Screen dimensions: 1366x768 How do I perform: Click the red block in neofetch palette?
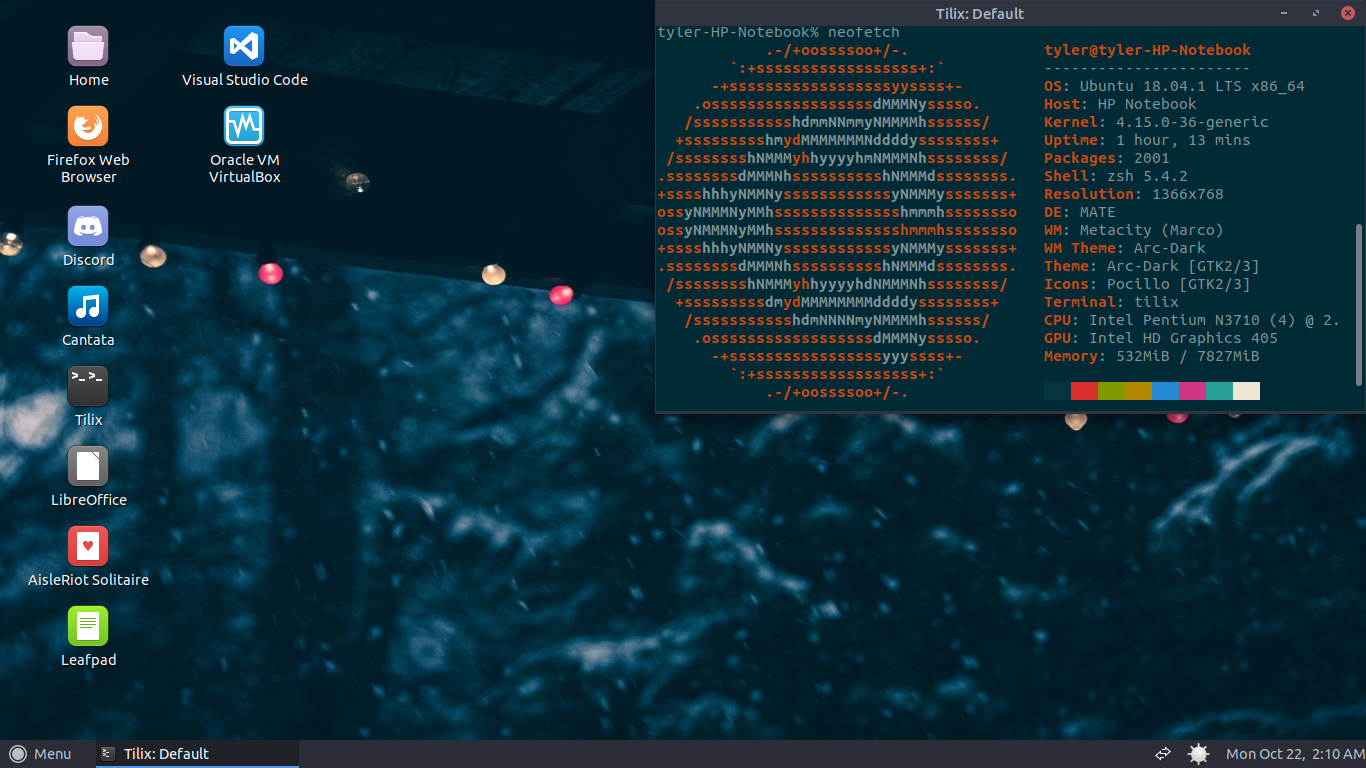[x=1084, y=391]
